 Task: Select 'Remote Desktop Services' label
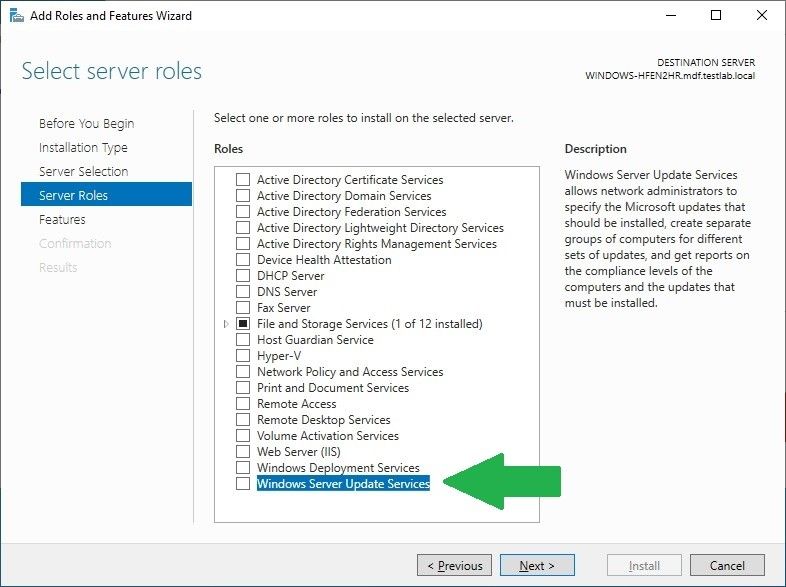(324, 420)
